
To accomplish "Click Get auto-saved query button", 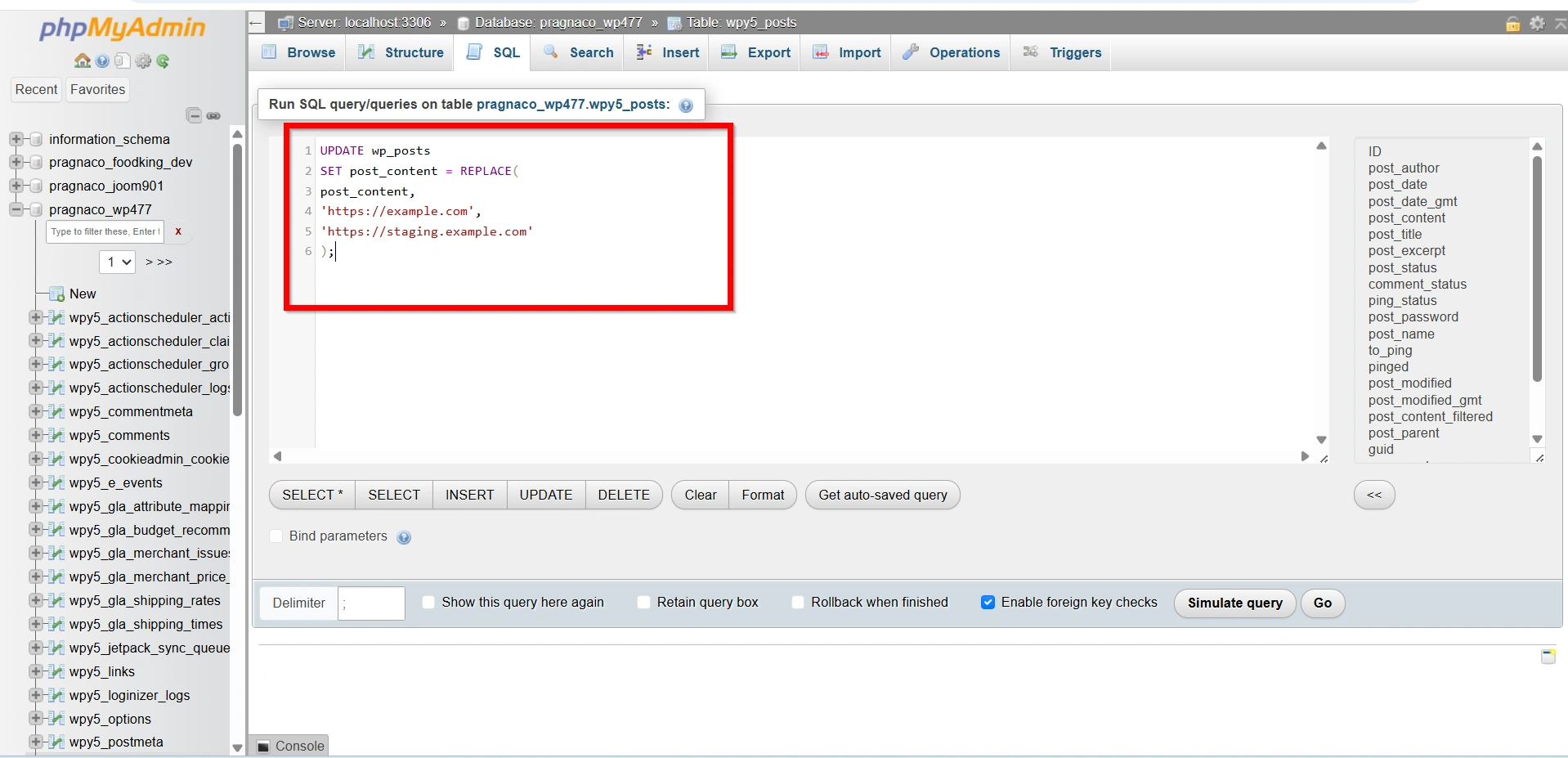I will (883, 496).
